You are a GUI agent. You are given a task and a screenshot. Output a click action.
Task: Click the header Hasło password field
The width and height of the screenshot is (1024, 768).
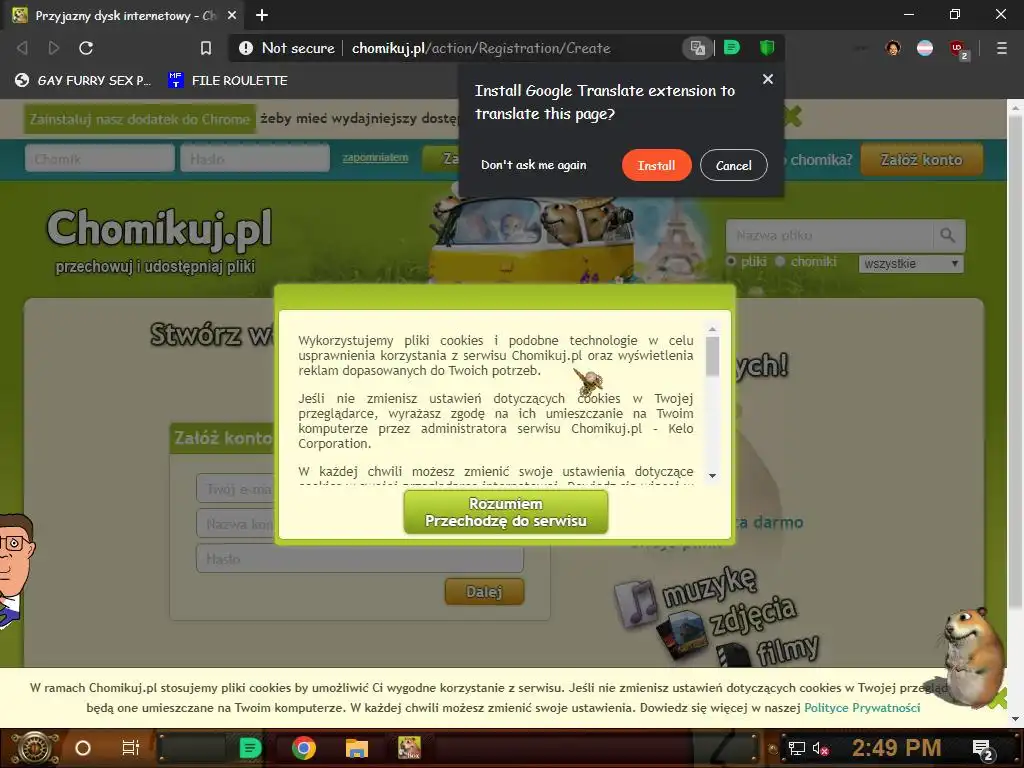click(x=255, y=159)
